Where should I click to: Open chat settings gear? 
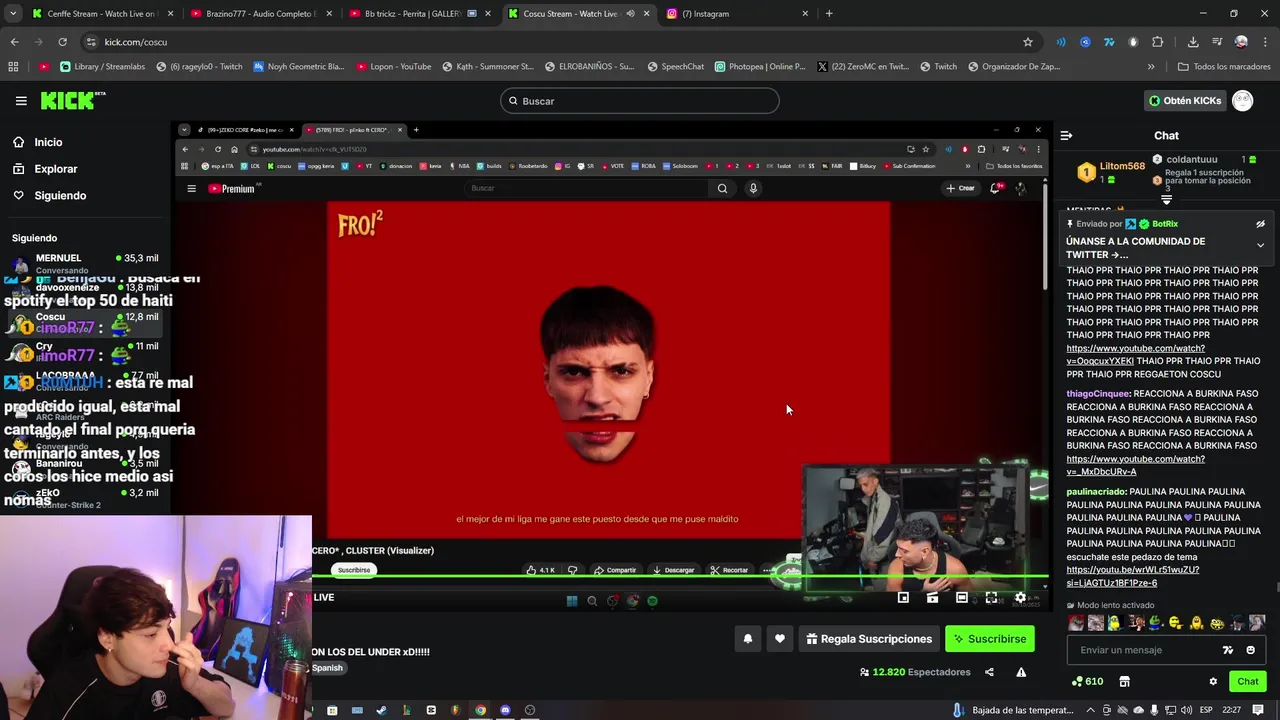(1213, 681)
